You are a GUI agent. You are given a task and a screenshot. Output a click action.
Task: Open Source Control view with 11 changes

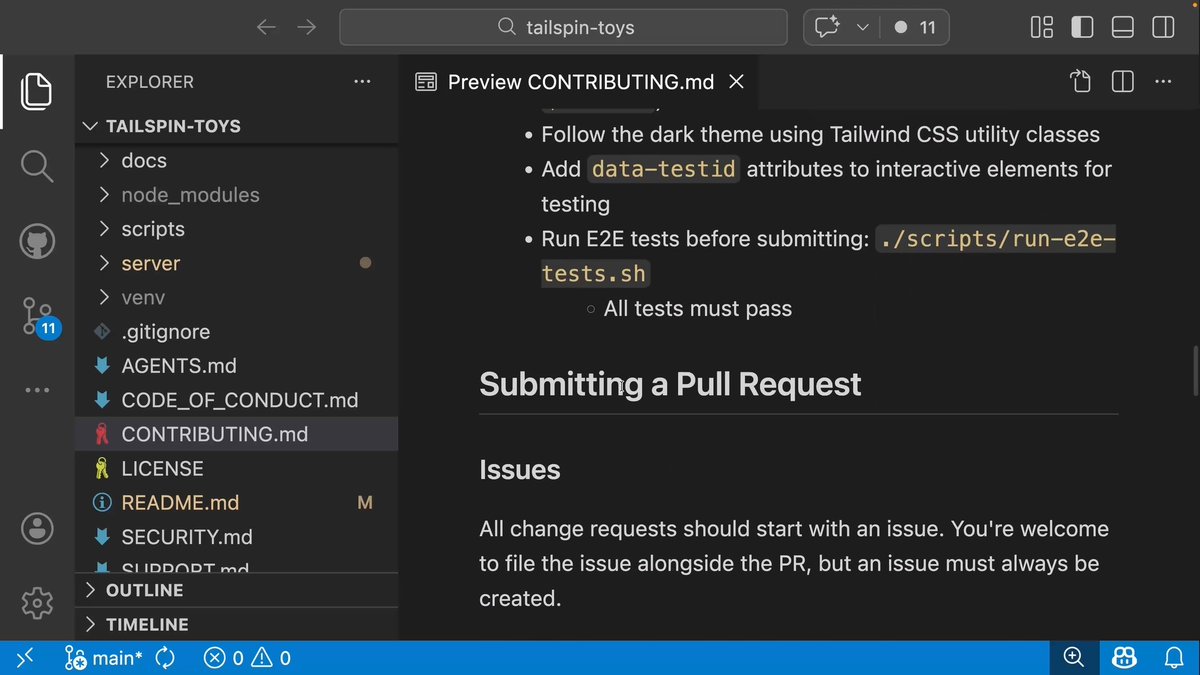click(40, 316)
